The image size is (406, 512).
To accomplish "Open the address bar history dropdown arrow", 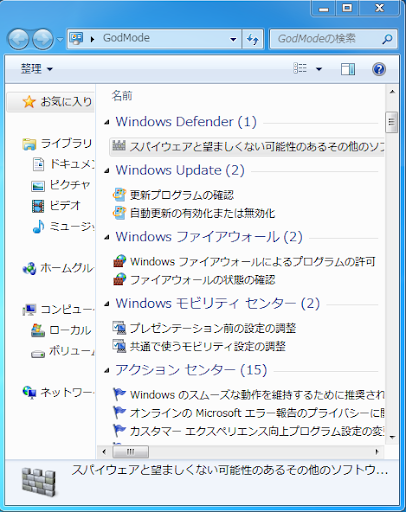I will point(233,39).
